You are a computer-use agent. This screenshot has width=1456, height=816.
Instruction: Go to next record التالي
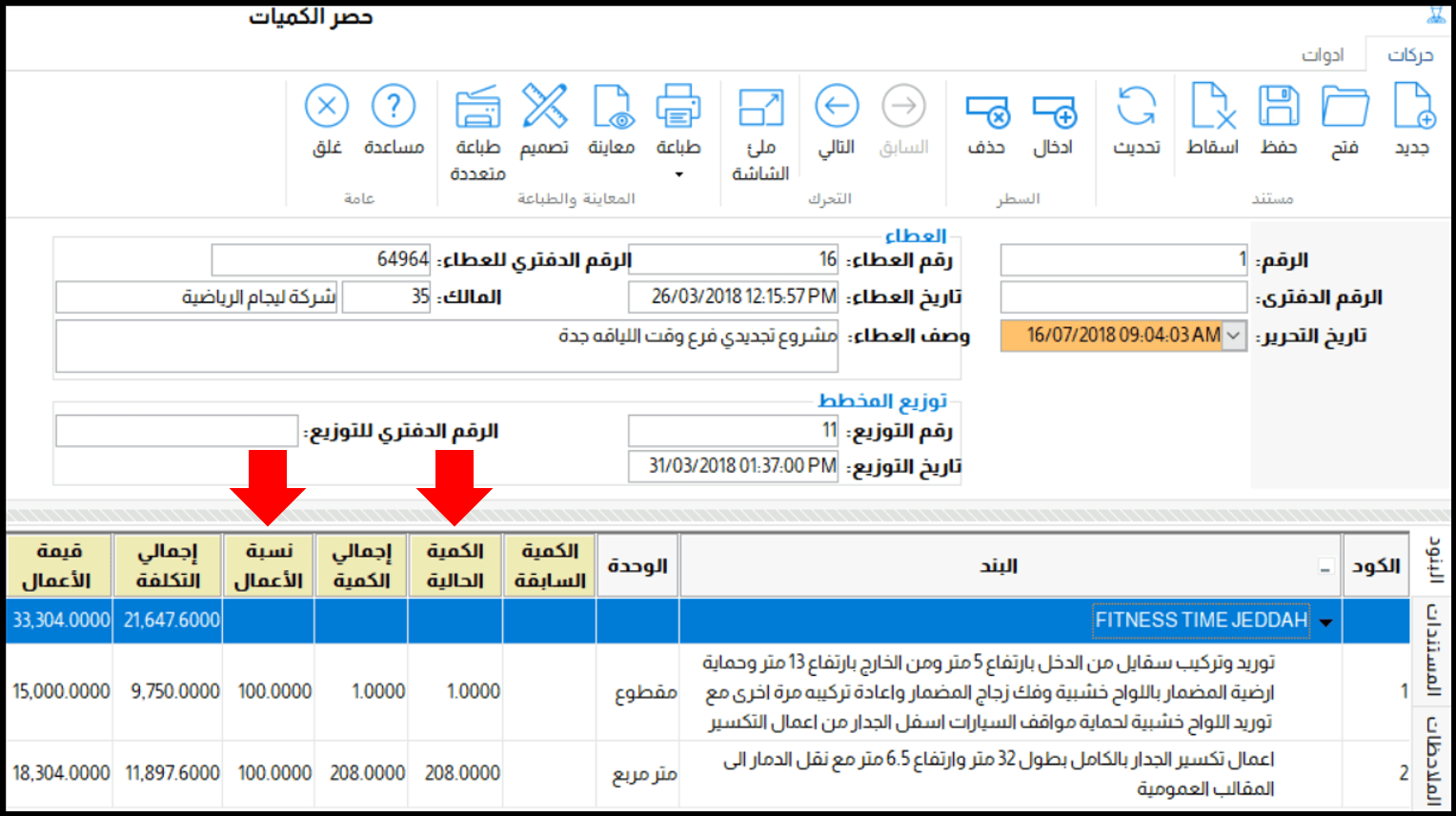[837, 107]
